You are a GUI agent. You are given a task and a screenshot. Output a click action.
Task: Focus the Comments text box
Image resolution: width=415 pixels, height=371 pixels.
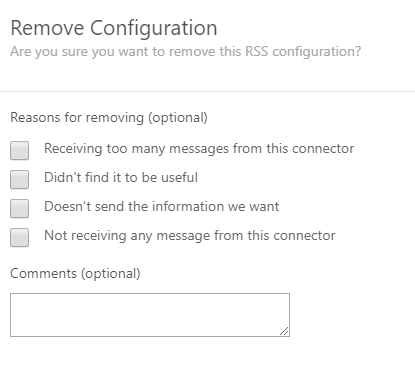tap(150, 315)
